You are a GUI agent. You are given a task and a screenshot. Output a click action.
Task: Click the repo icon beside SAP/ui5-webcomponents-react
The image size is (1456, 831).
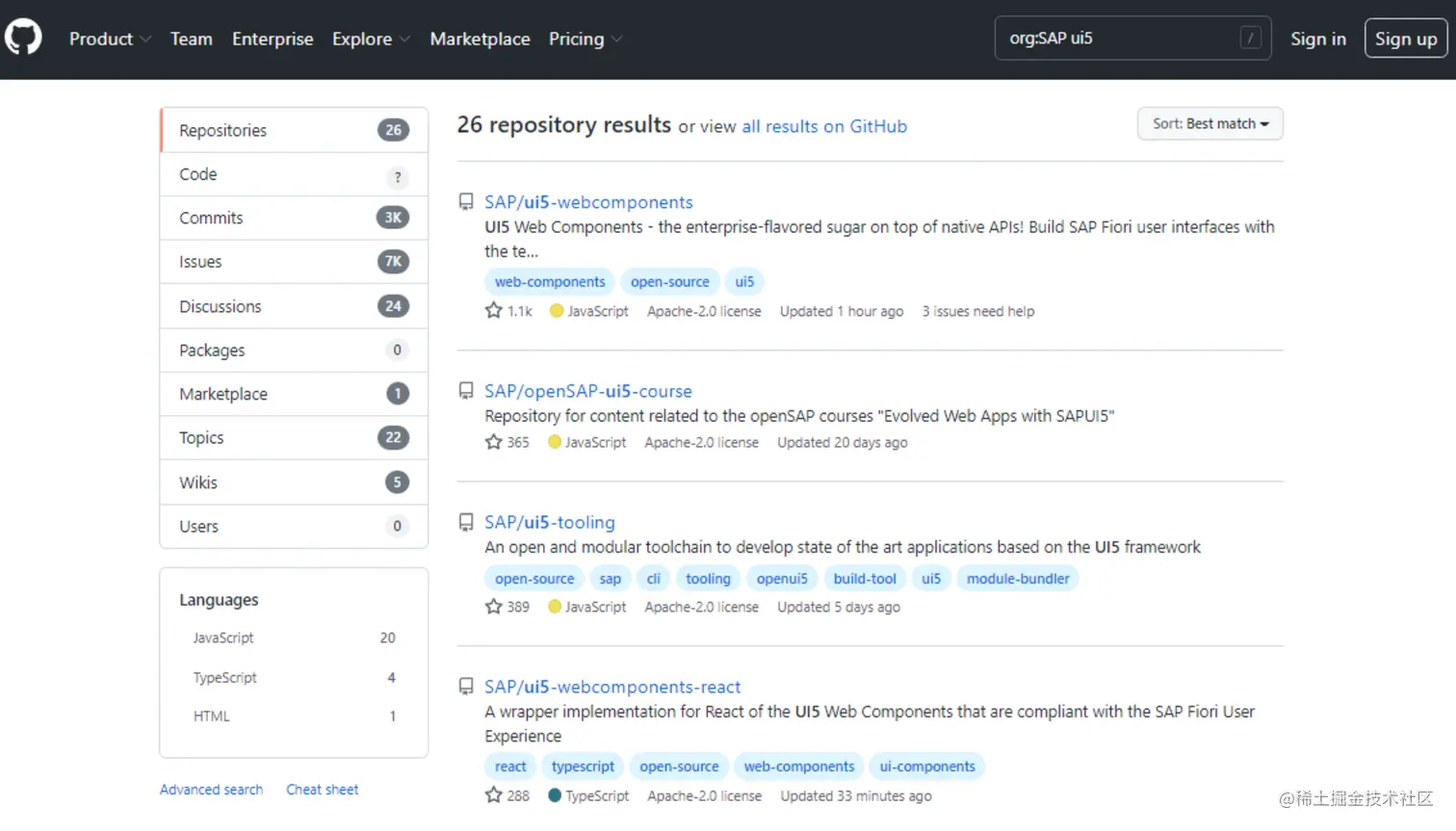466,687
